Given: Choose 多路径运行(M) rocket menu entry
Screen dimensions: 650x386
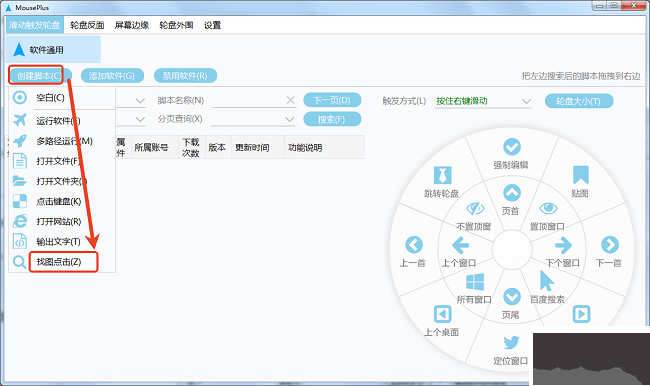Looking at the screenshot, I should pos(62,141).
